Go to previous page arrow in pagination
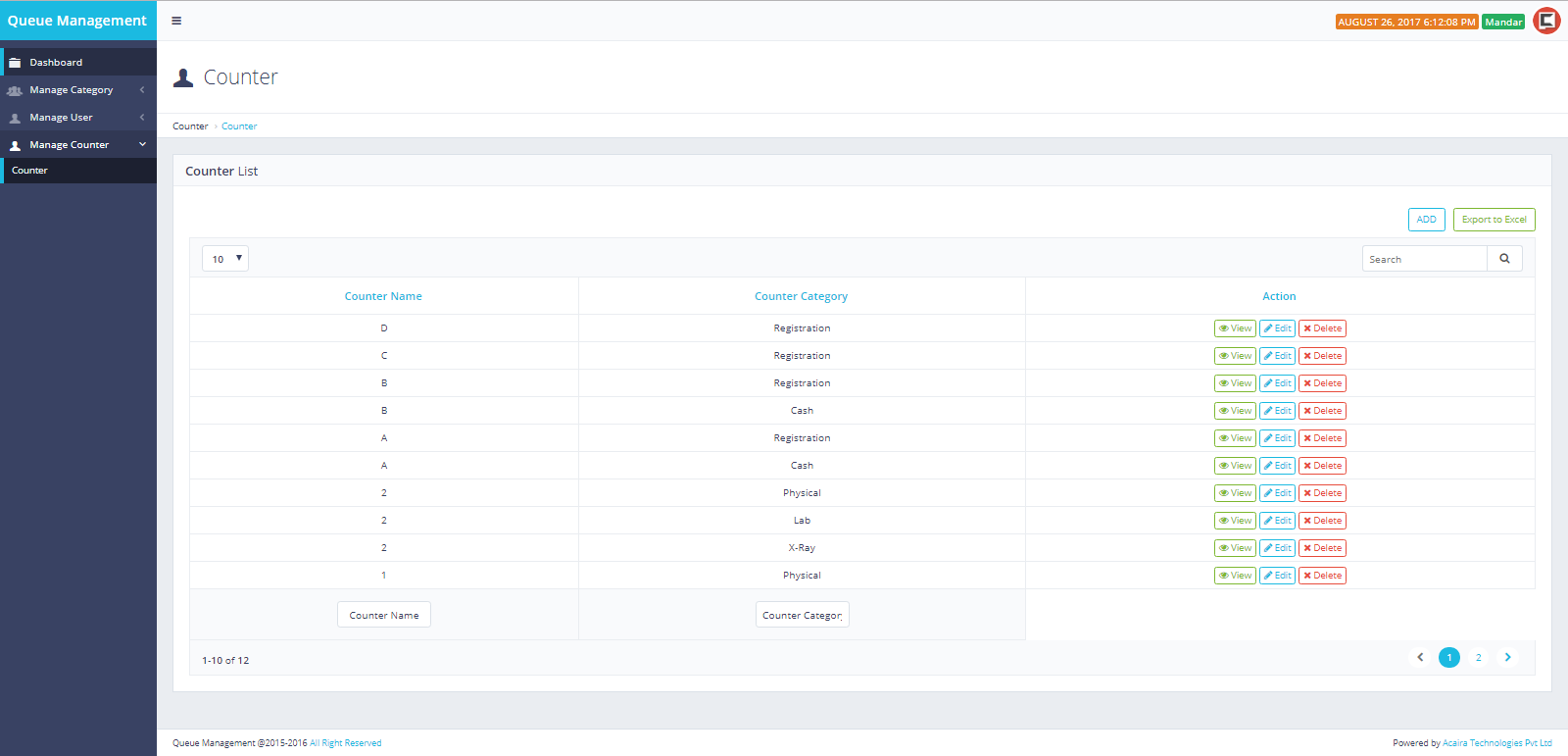Image resolution: width=1568 pixels, height=756 pixels. [x=1420, y=658]
